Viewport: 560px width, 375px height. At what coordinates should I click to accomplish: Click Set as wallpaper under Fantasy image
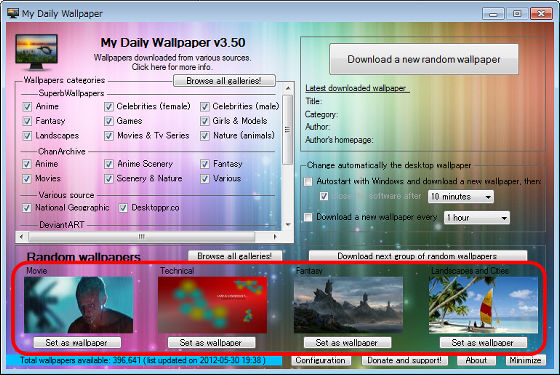pos(347,342)
